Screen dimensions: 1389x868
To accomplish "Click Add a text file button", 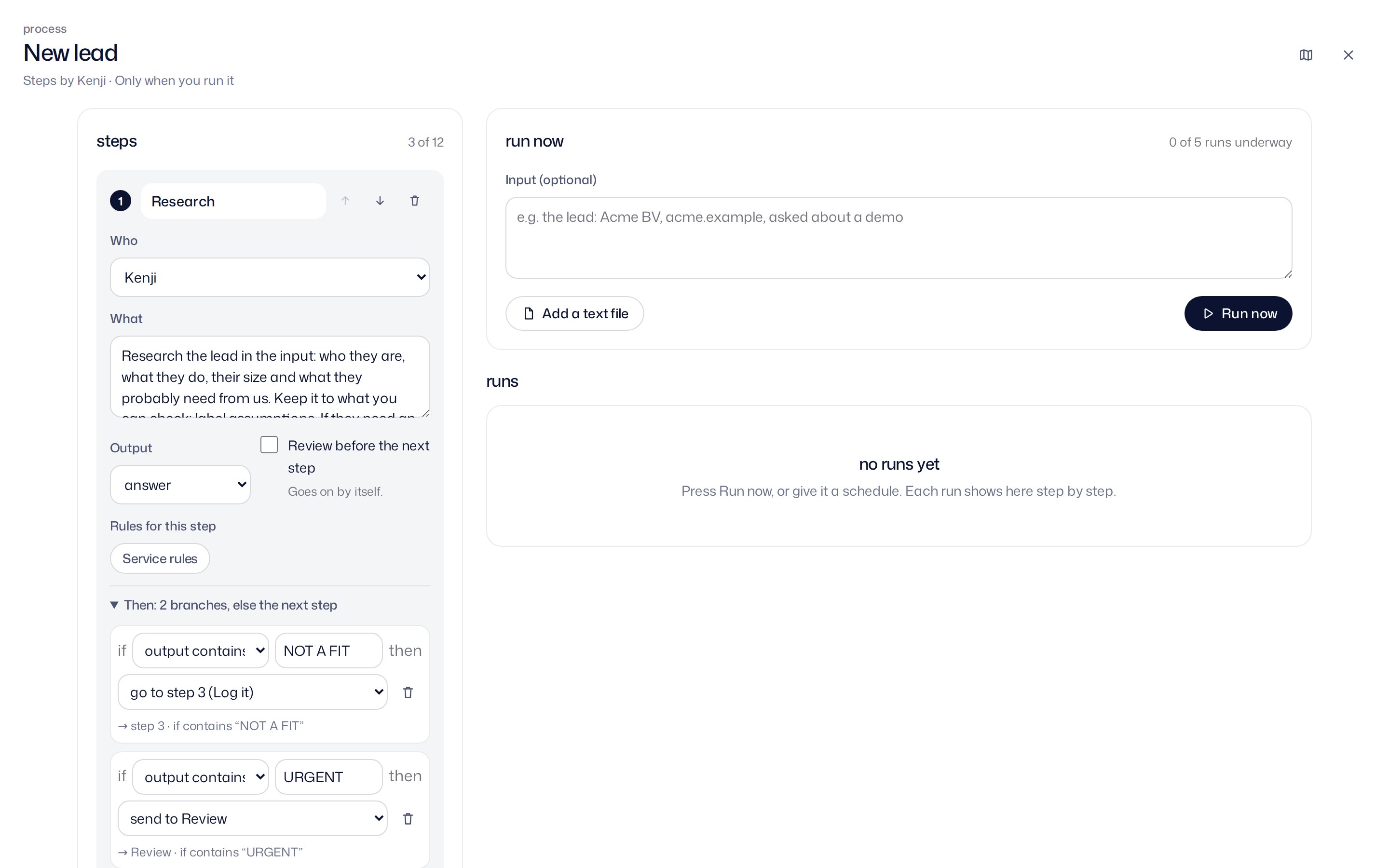I will [574, 313].
